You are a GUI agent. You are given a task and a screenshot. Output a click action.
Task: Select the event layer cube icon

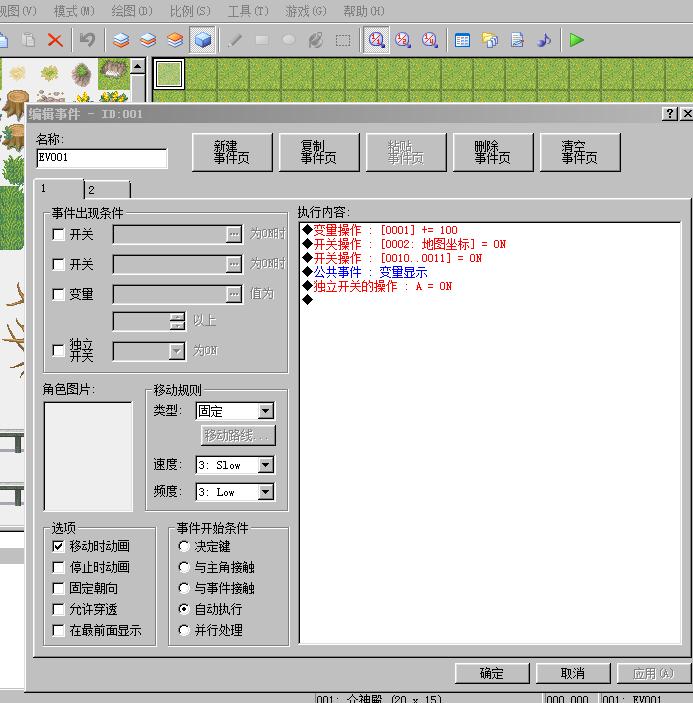coord(203,40)
